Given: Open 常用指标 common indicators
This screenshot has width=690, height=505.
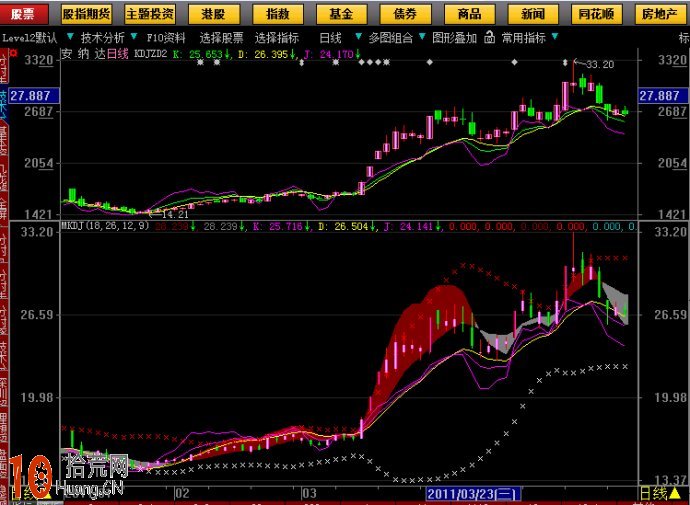Looking at the screenshot, I should point(524,38).
